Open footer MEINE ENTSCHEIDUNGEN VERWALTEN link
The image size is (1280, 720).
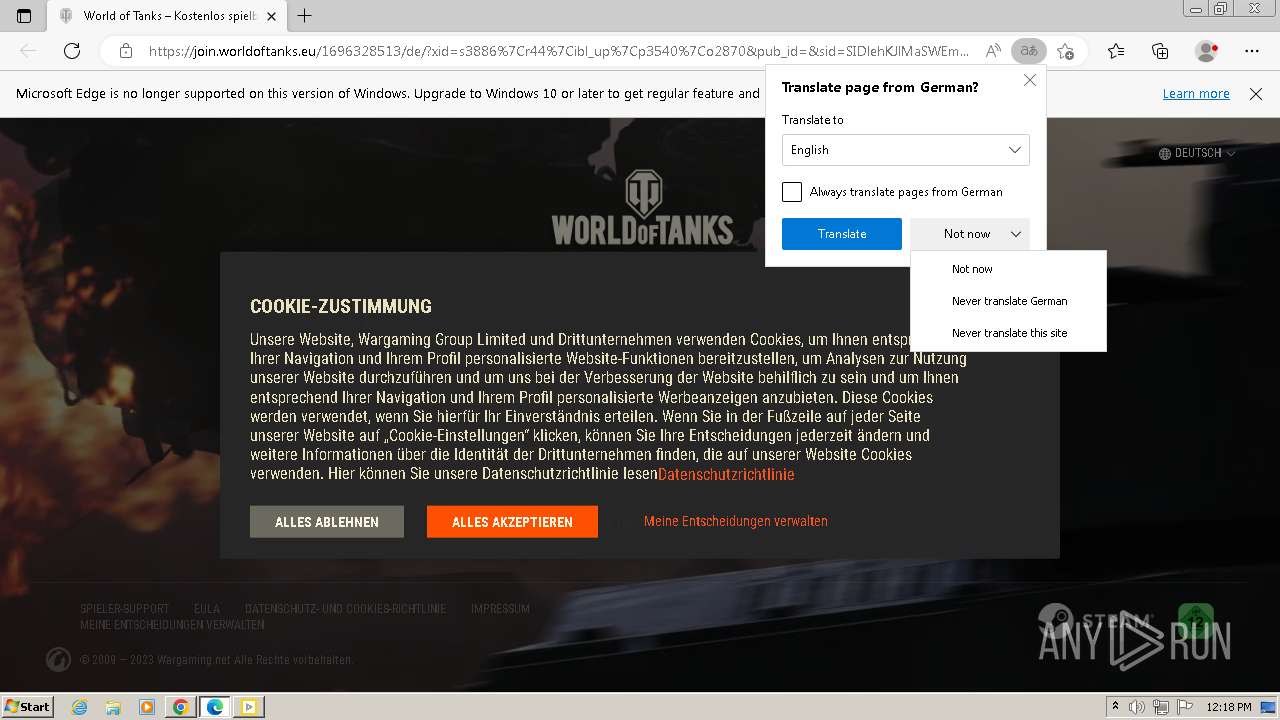click(x=172, y=625)
